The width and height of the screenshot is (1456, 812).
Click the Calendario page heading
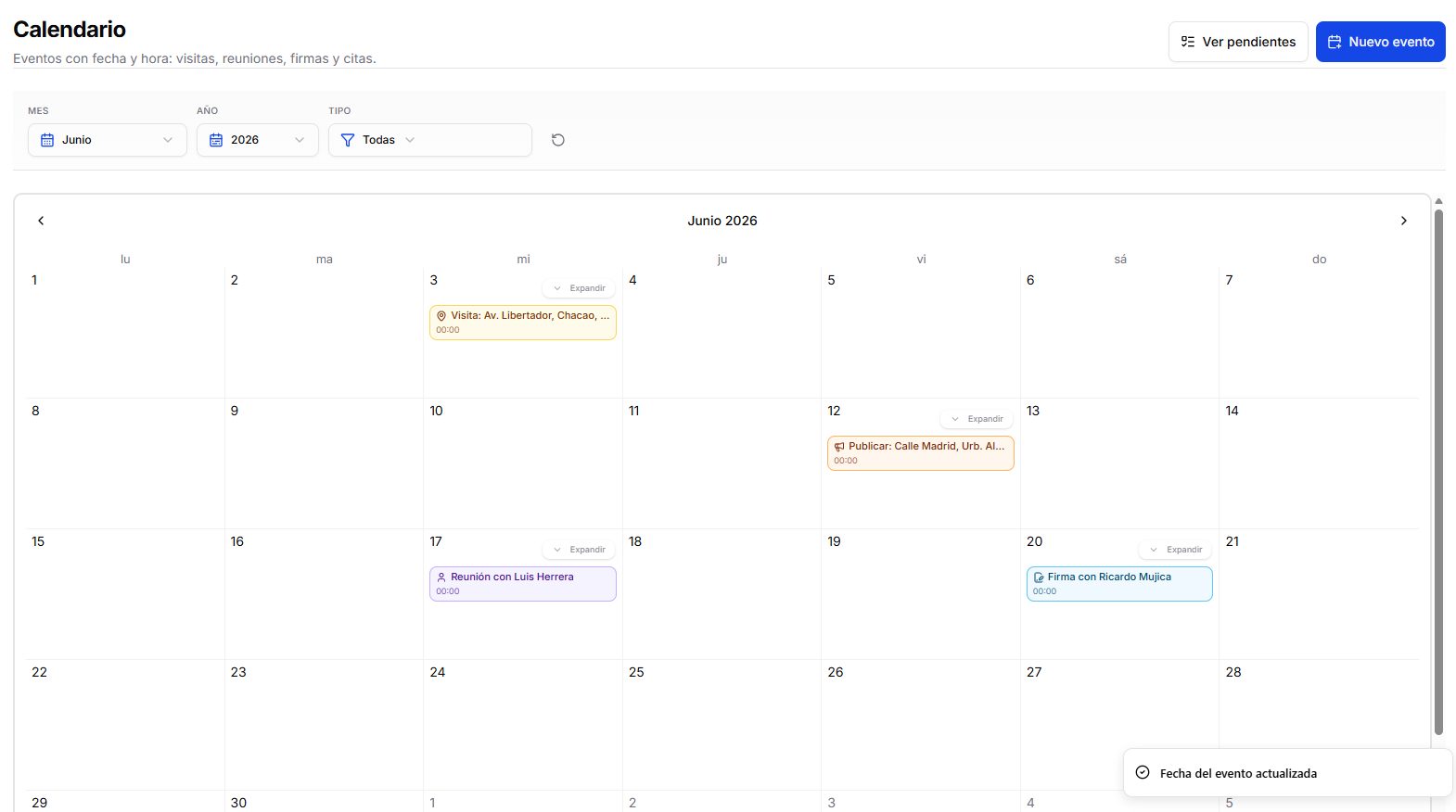[x=70, y=30]
